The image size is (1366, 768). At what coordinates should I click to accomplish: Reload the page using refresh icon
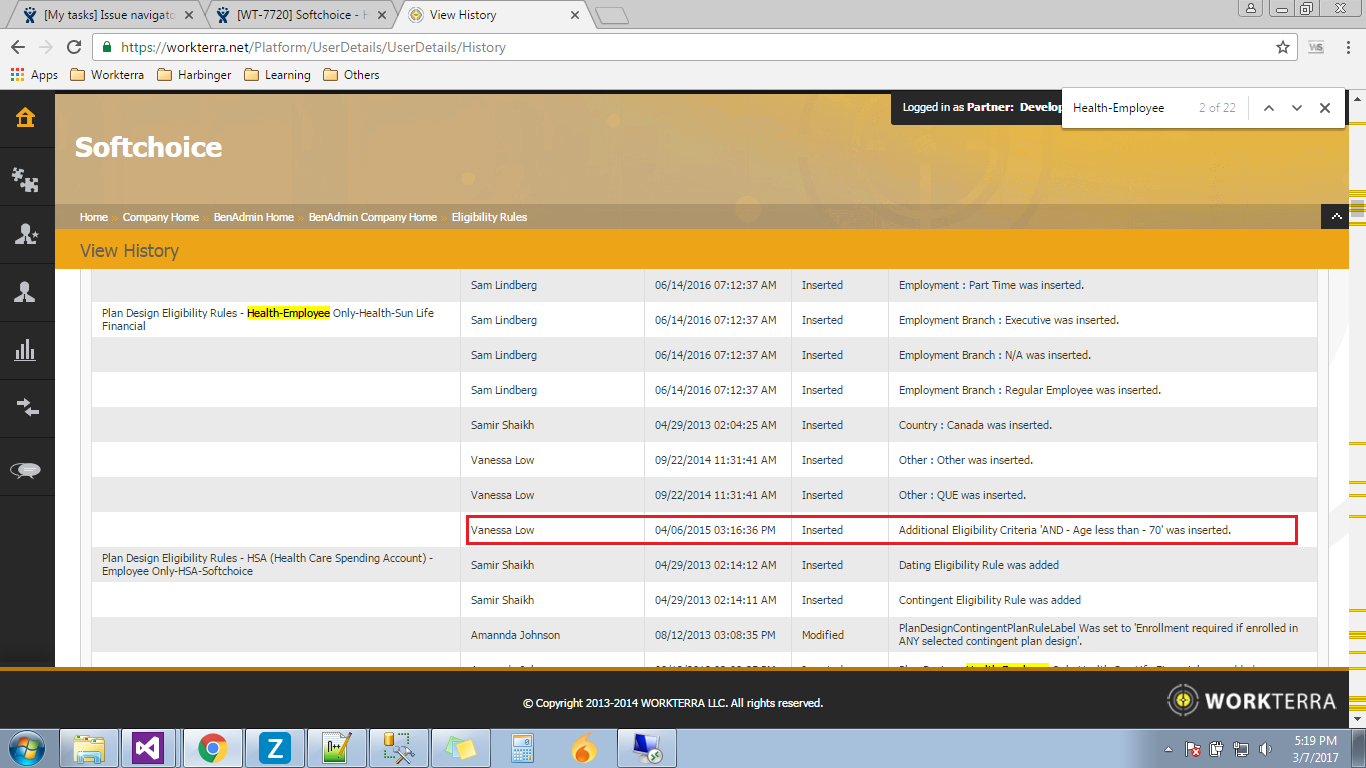click(x=74, y=47)
